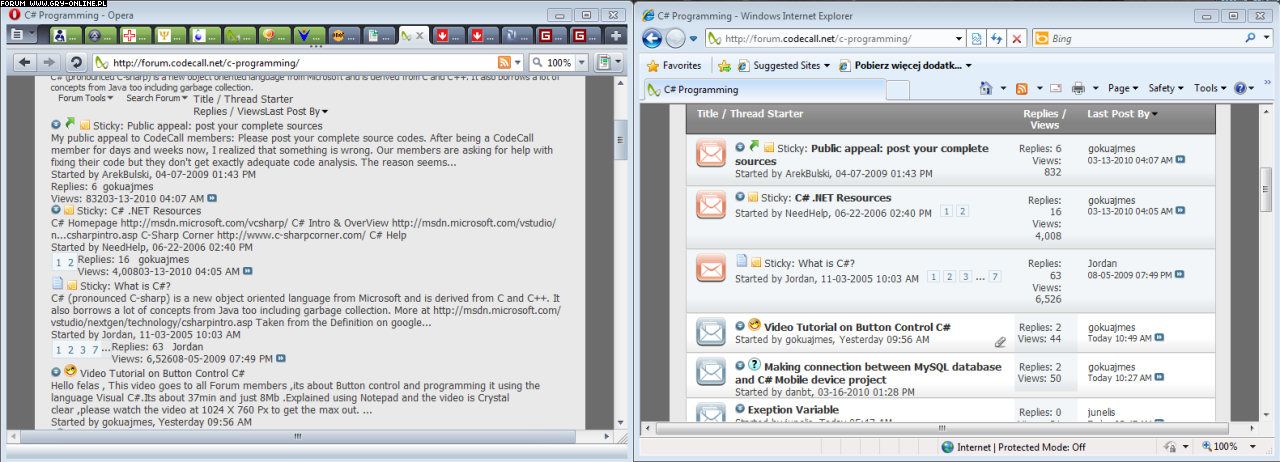Open Suggested Sites in IE favorites bar
This screenshot has width=1280, height=462.
[785, 65]
